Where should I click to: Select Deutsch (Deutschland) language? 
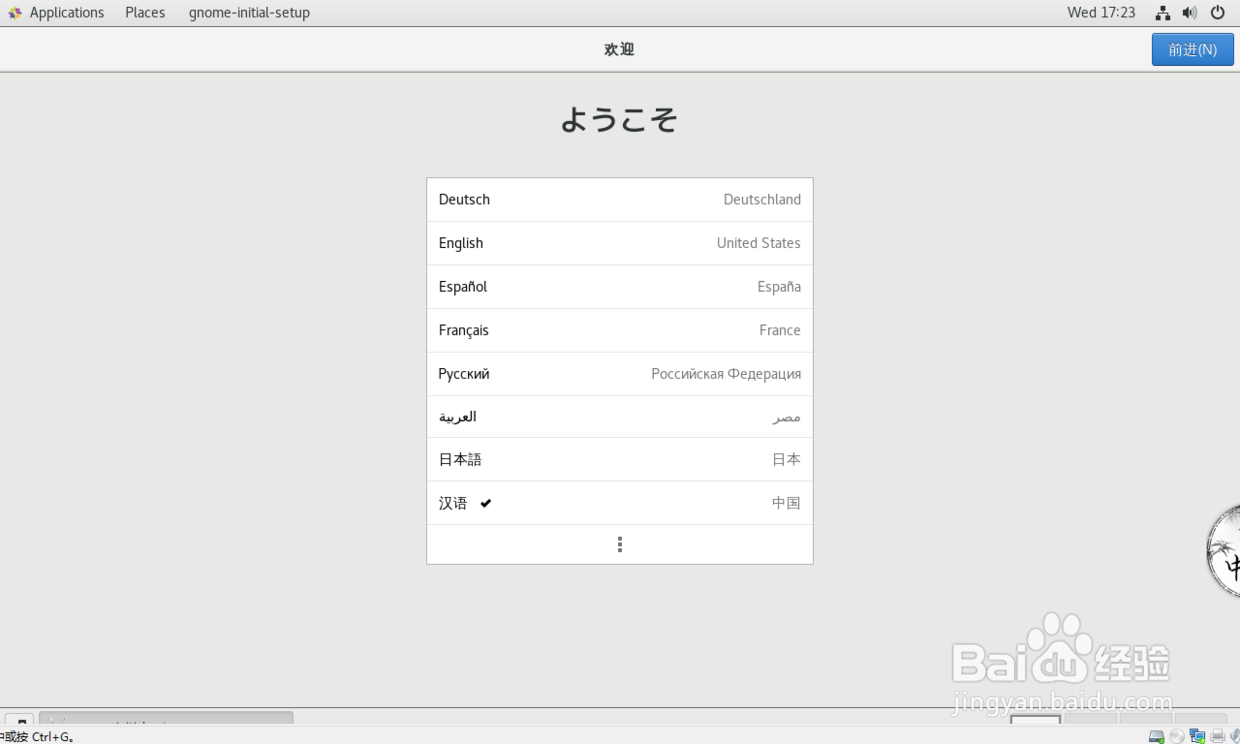click(x=619, y=199)
